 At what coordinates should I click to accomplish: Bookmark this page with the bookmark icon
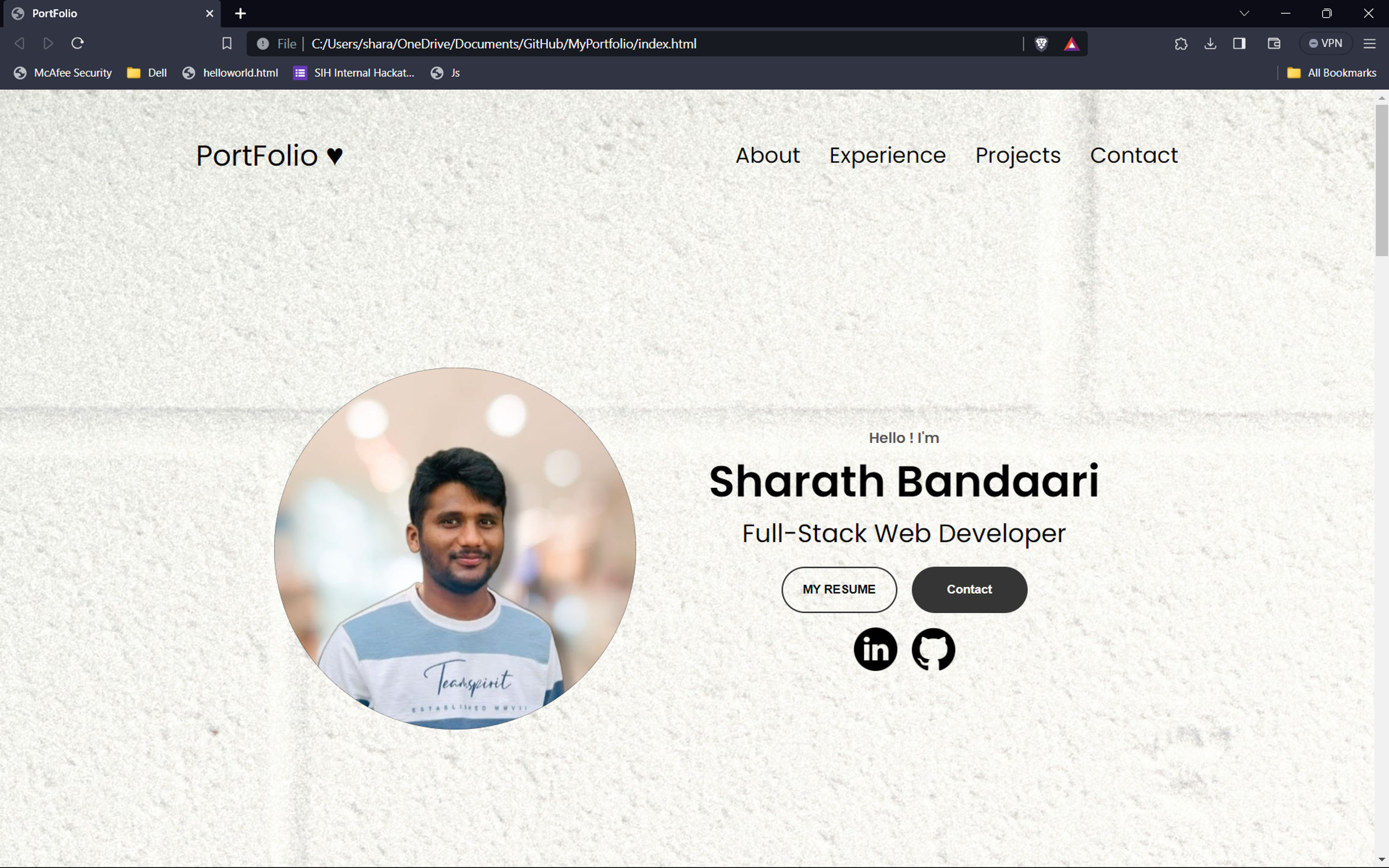click(x=227, y=44)
